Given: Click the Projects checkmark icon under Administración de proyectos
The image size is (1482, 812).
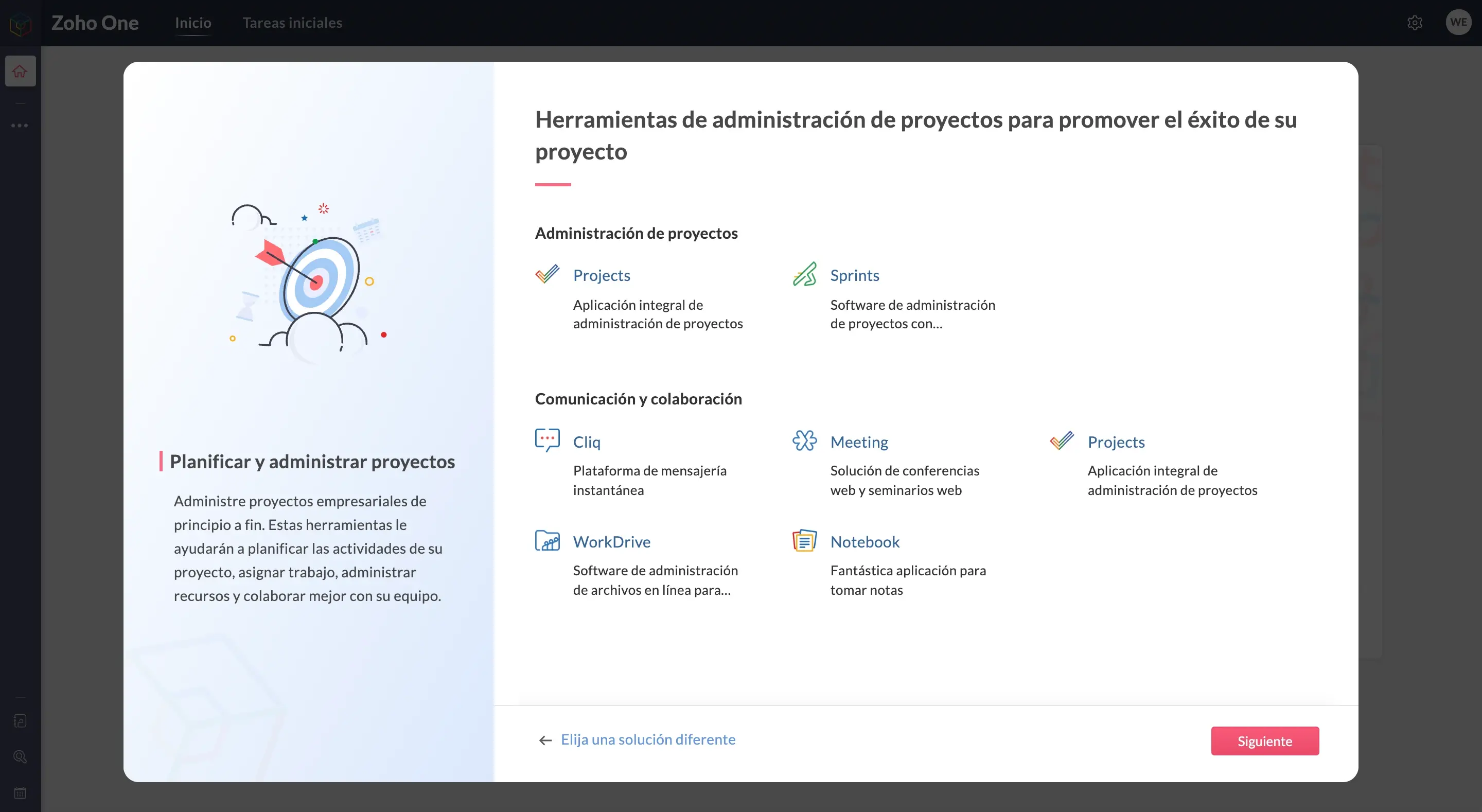Looking at the screenshot, I should click(547, 274).
